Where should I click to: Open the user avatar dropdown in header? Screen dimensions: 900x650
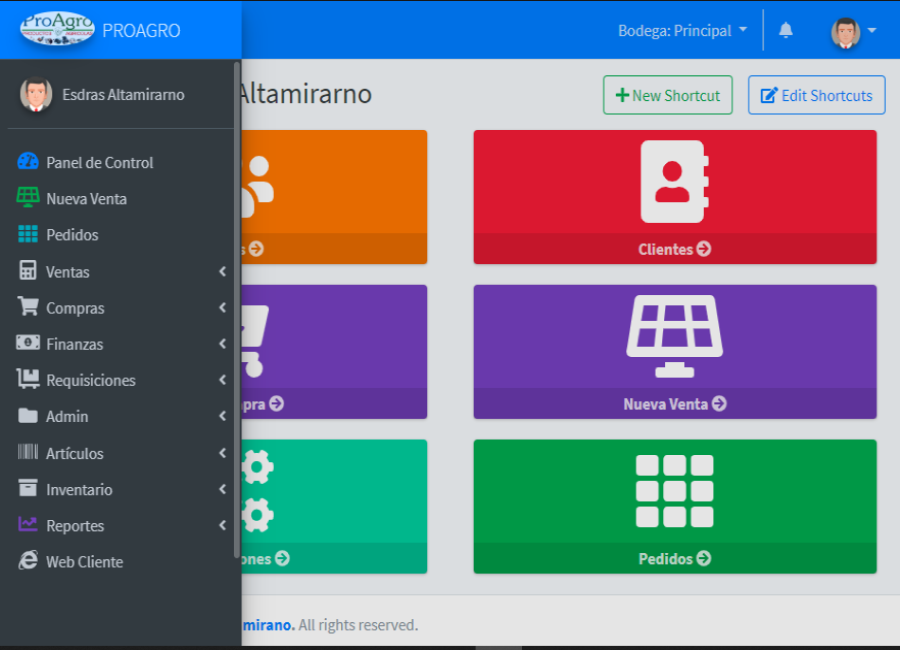853,32
